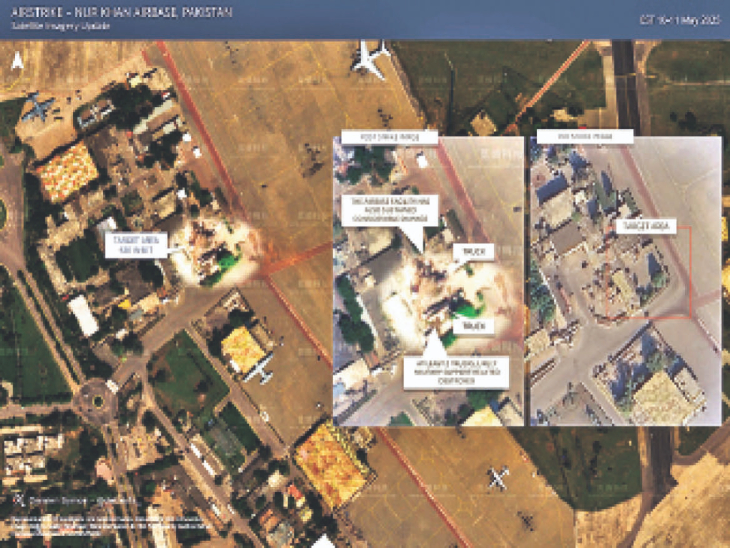Screen dimensions: 730x548
Task: Click the upper Truck label in inset
Action: 466,254
